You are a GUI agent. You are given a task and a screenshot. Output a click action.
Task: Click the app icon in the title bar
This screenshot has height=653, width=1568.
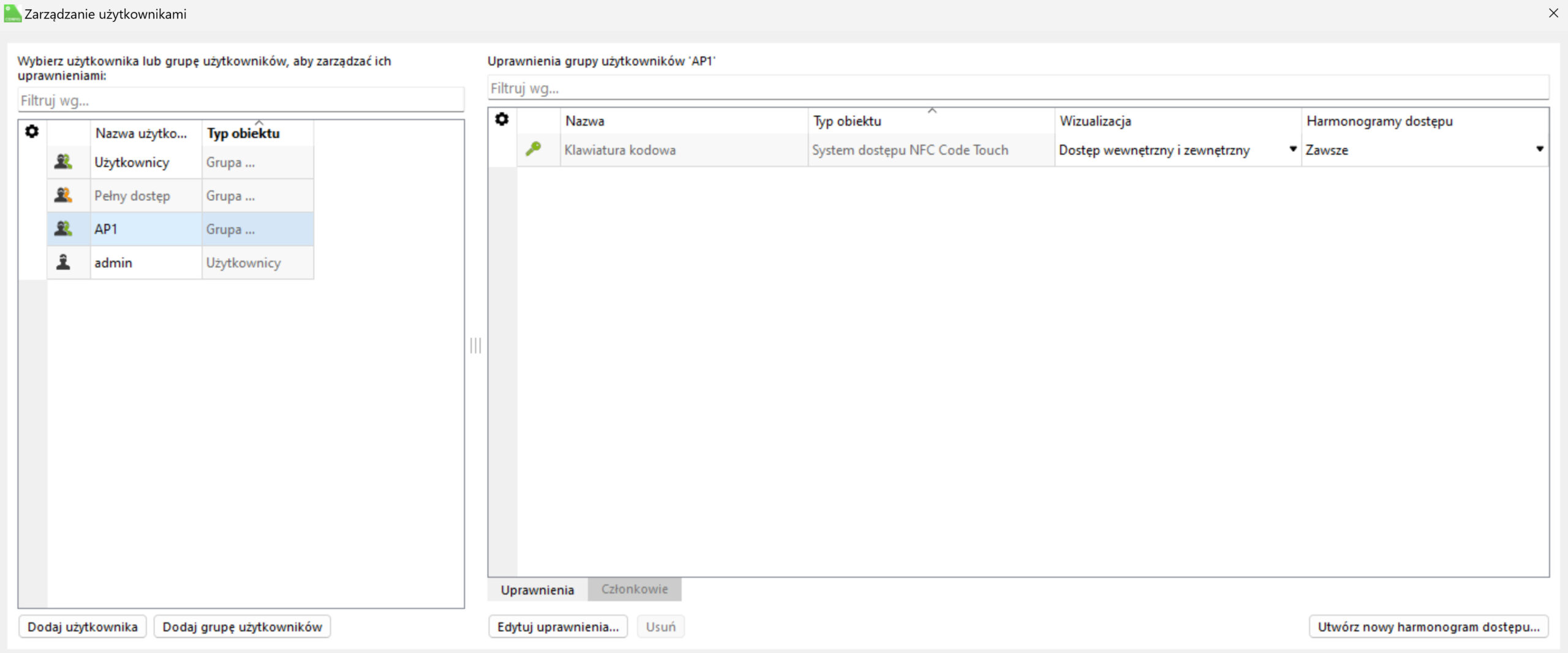12,13
